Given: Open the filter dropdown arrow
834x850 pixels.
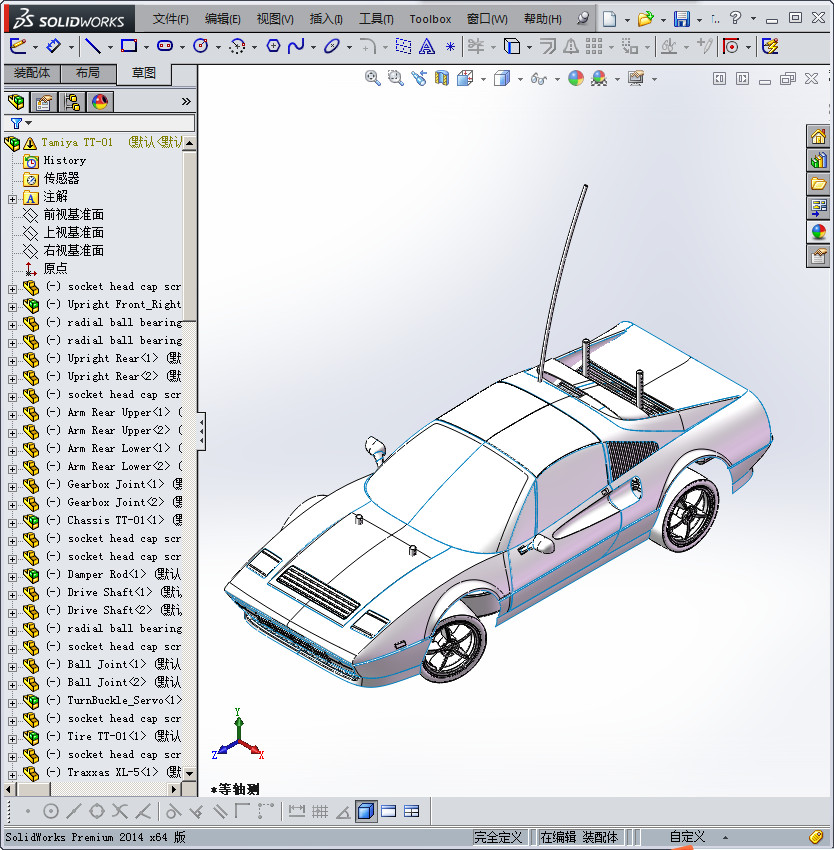Looking at the screenshot, I should point(29,123).
